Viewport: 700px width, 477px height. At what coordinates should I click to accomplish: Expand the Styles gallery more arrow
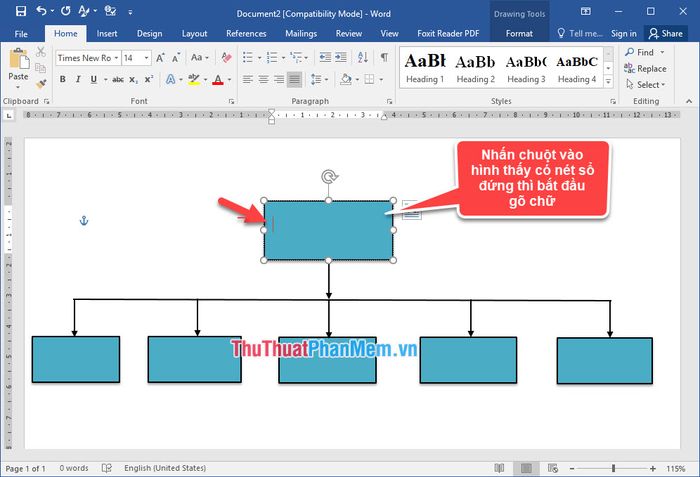(609, 82)
